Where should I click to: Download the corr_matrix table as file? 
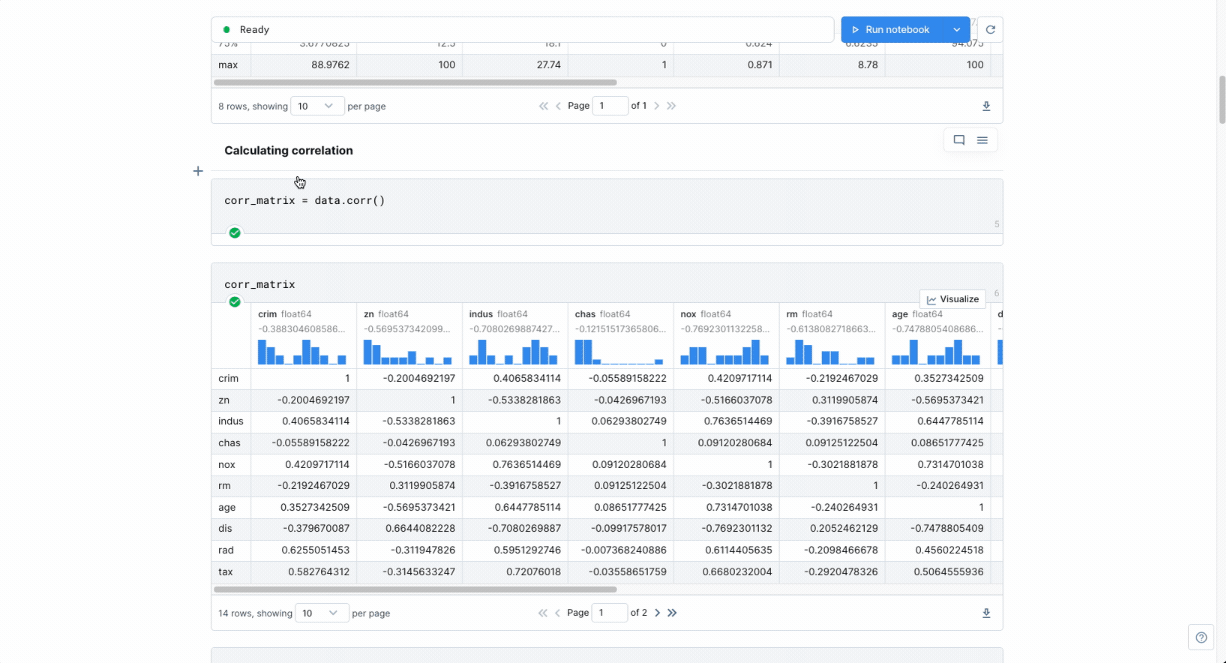coord(986,613)
